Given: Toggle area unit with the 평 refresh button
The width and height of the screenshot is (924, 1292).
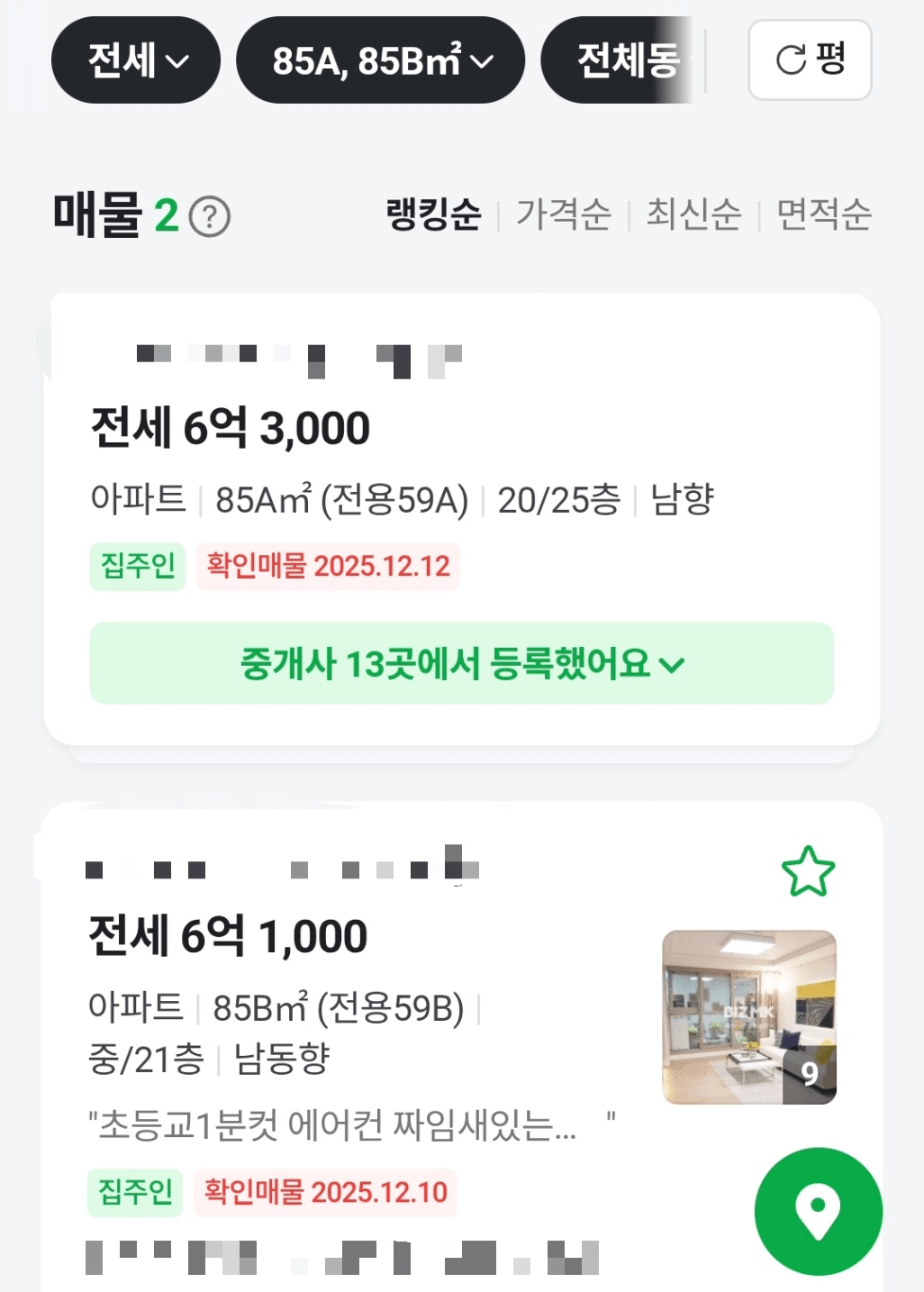Looking at the screenshot, I should point(810,60).
